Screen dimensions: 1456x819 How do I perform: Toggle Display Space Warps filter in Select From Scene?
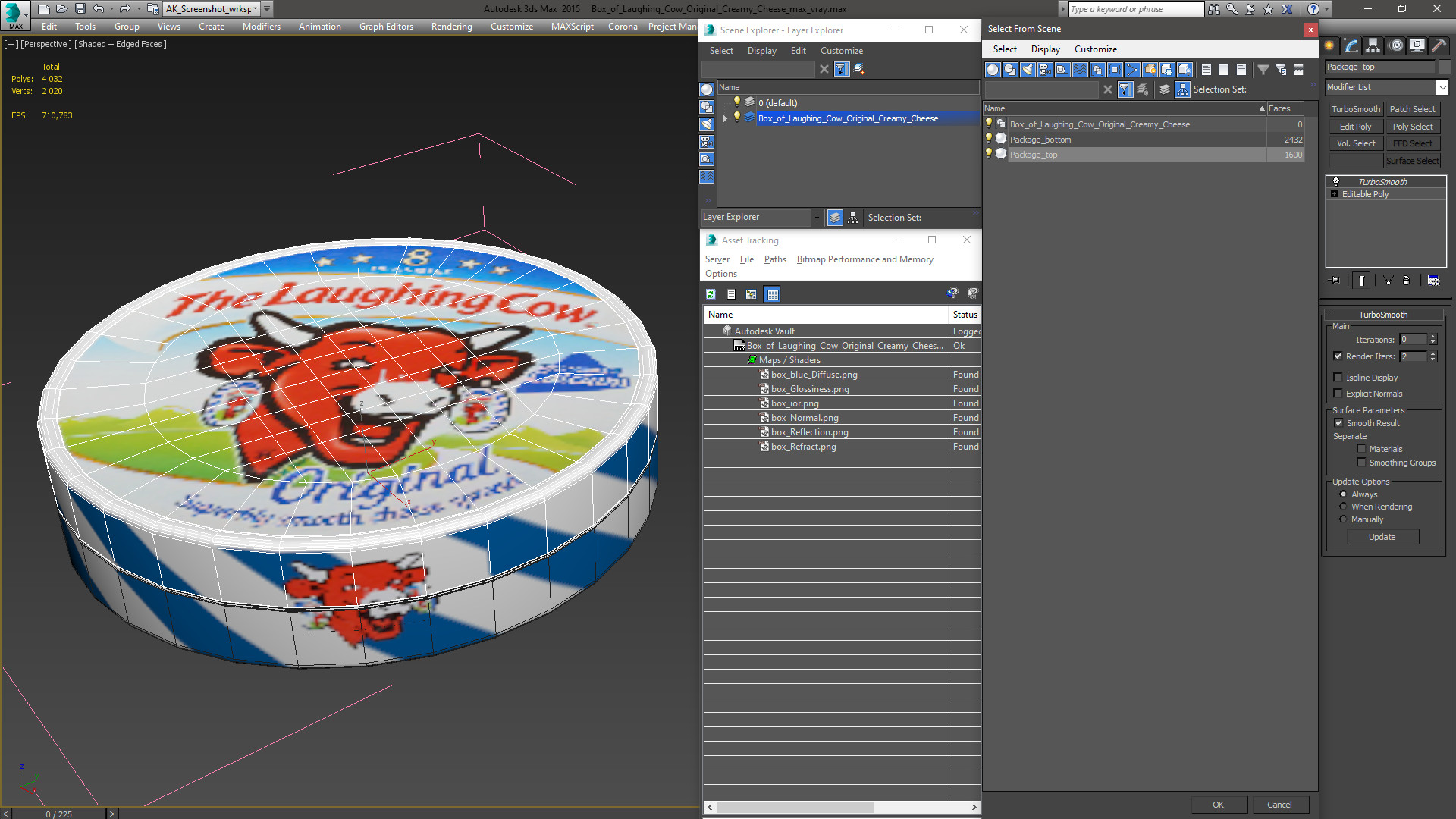click(1080, 70)
